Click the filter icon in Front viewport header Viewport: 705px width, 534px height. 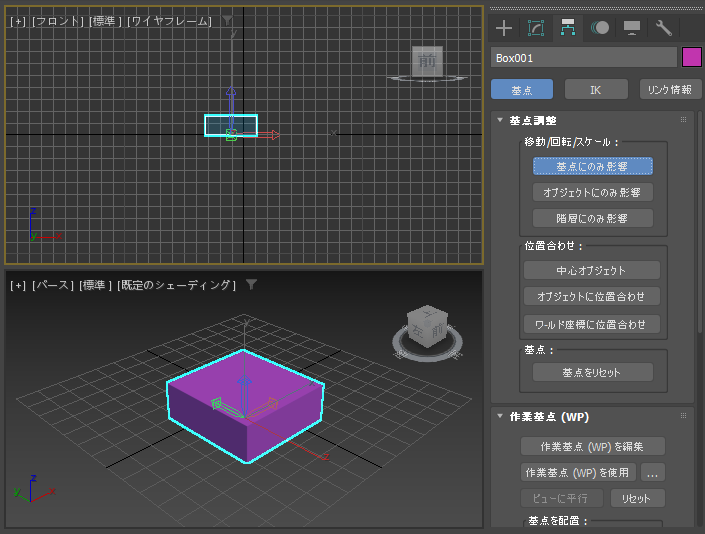[x=228, y=20]
